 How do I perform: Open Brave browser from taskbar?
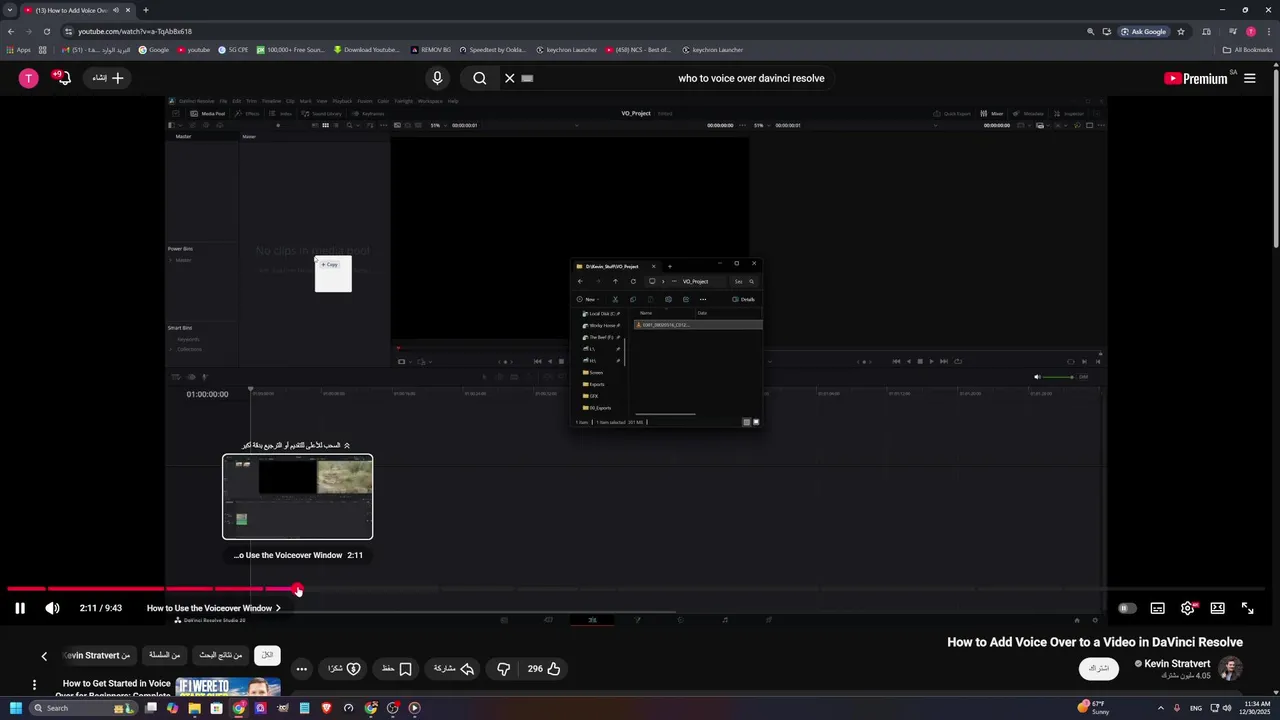click(326, 708)
